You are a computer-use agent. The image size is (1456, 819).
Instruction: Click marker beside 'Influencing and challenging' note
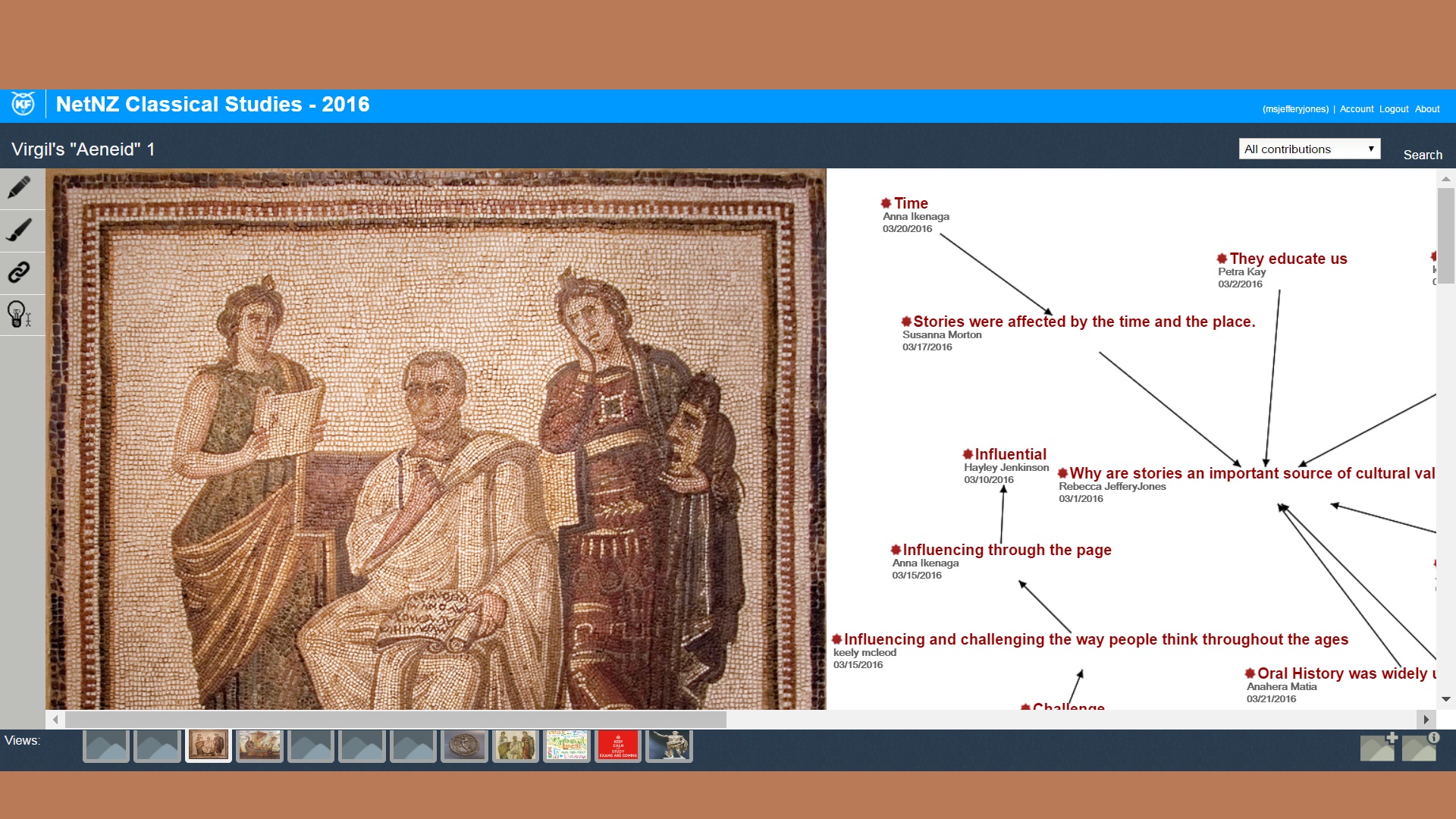tap(836, 639)
